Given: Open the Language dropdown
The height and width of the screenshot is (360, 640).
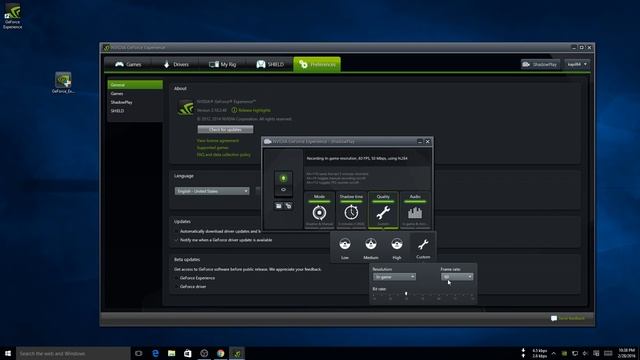Looking at the screenshot, I should click(212, 191).
